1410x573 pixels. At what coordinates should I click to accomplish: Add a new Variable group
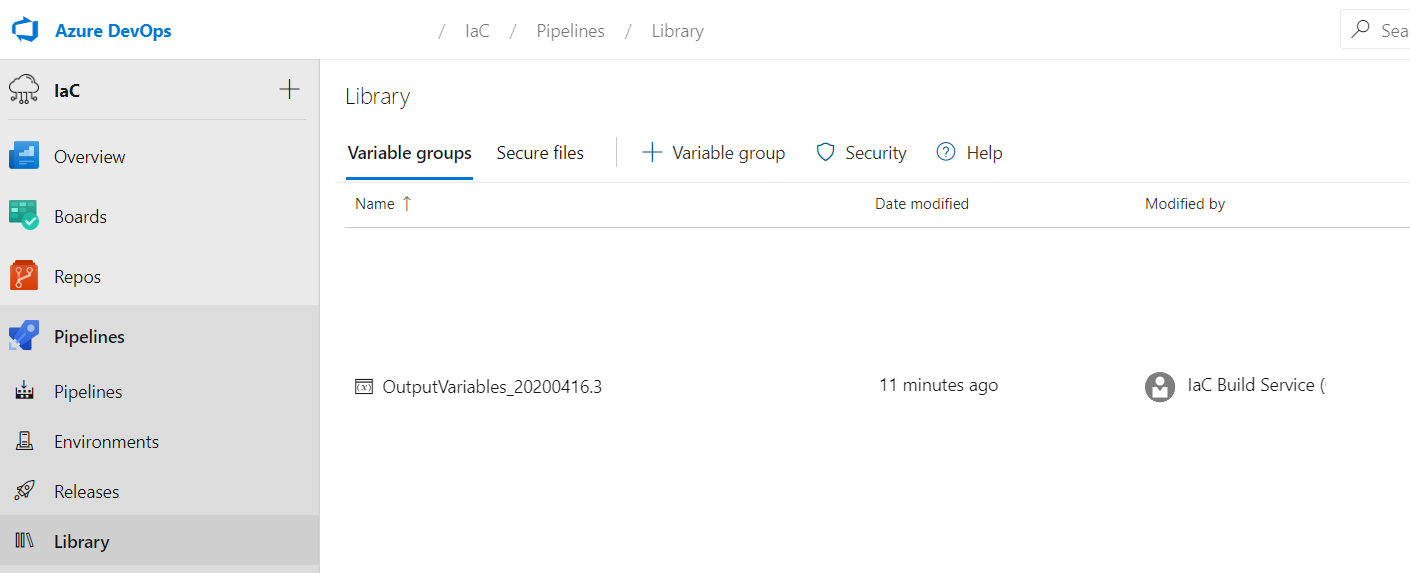click(x=714, y=153)
